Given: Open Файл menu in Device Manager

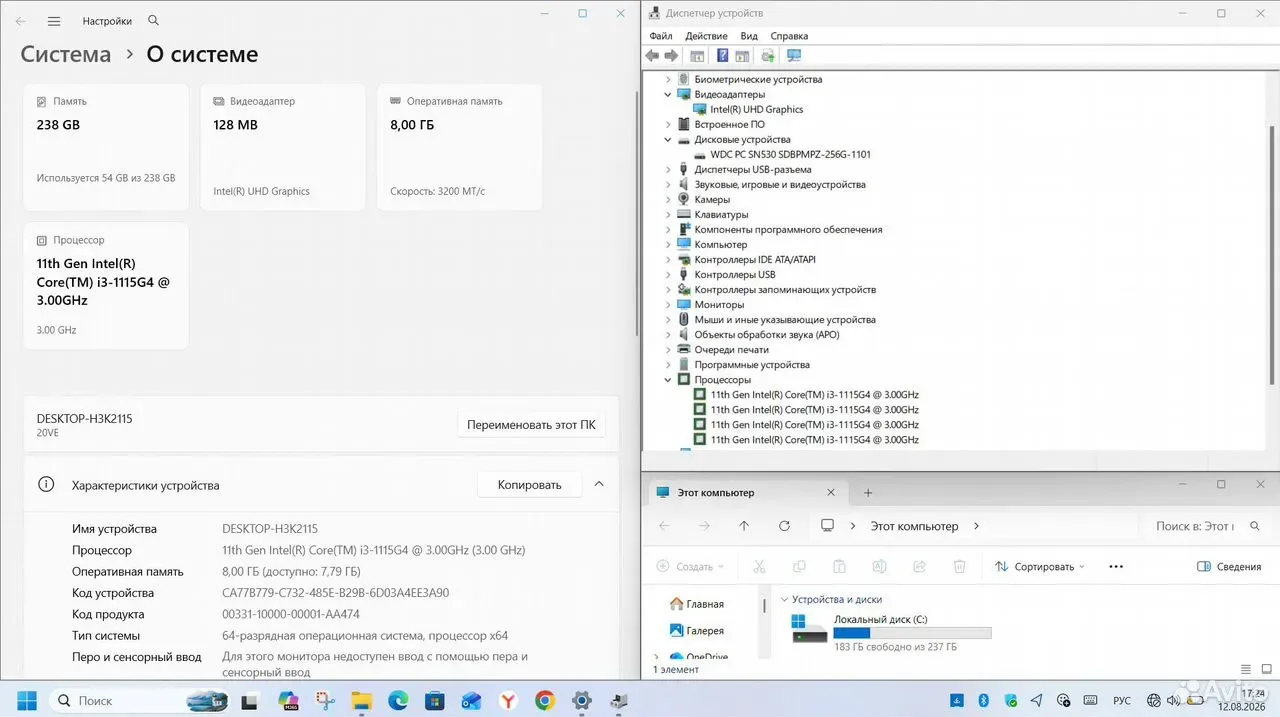Looking at the screenshot, I should pos(660,36).
